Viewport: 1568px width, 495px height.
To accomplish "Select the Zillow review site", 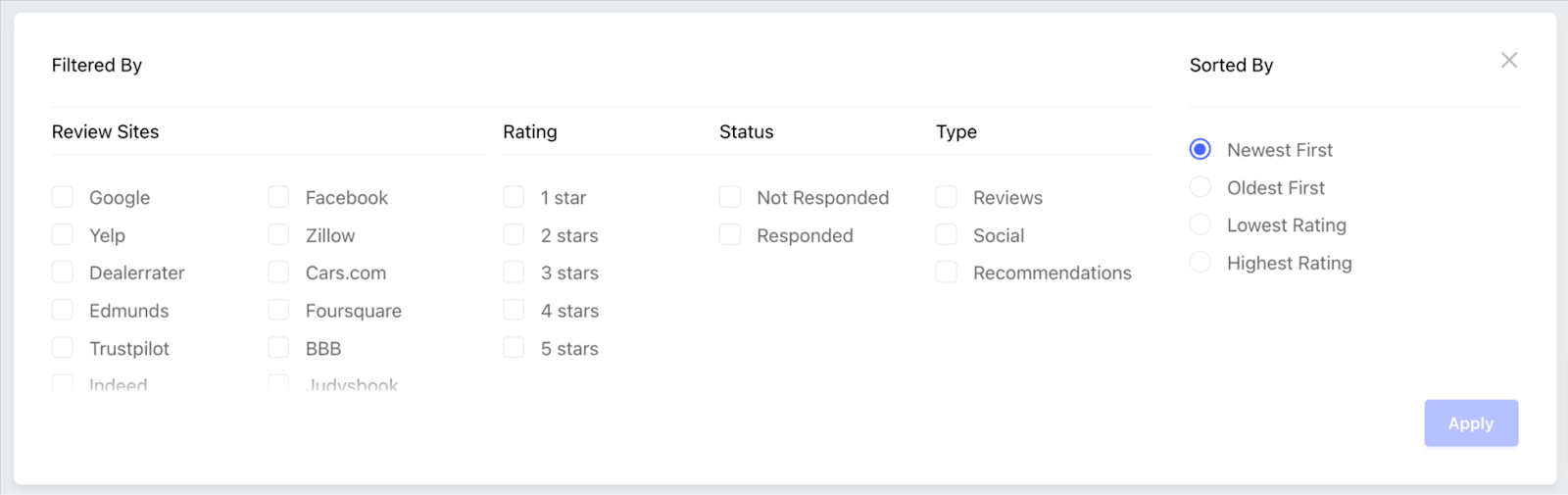I will tap(278, 235).
